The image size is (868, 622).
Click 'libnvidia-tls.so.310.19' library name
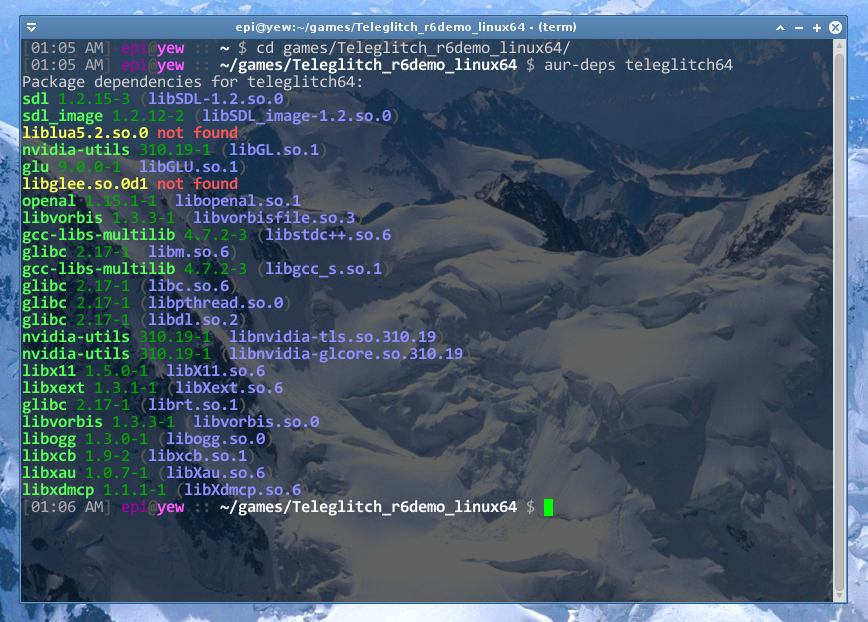pyautogui.click(x=333, y=337)
